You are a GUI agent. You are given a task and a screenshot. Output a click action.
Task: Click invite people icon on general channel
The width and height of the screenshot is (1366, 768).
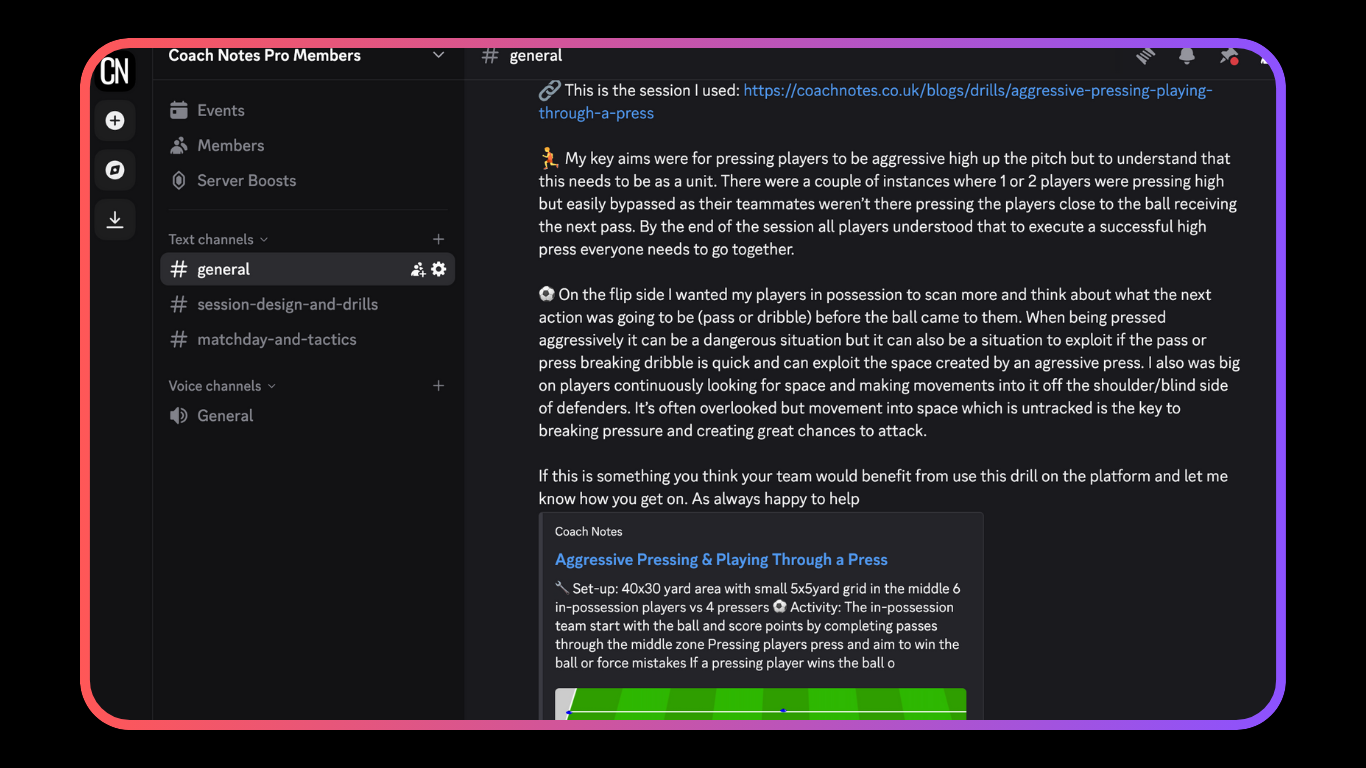tap(418, 269)
